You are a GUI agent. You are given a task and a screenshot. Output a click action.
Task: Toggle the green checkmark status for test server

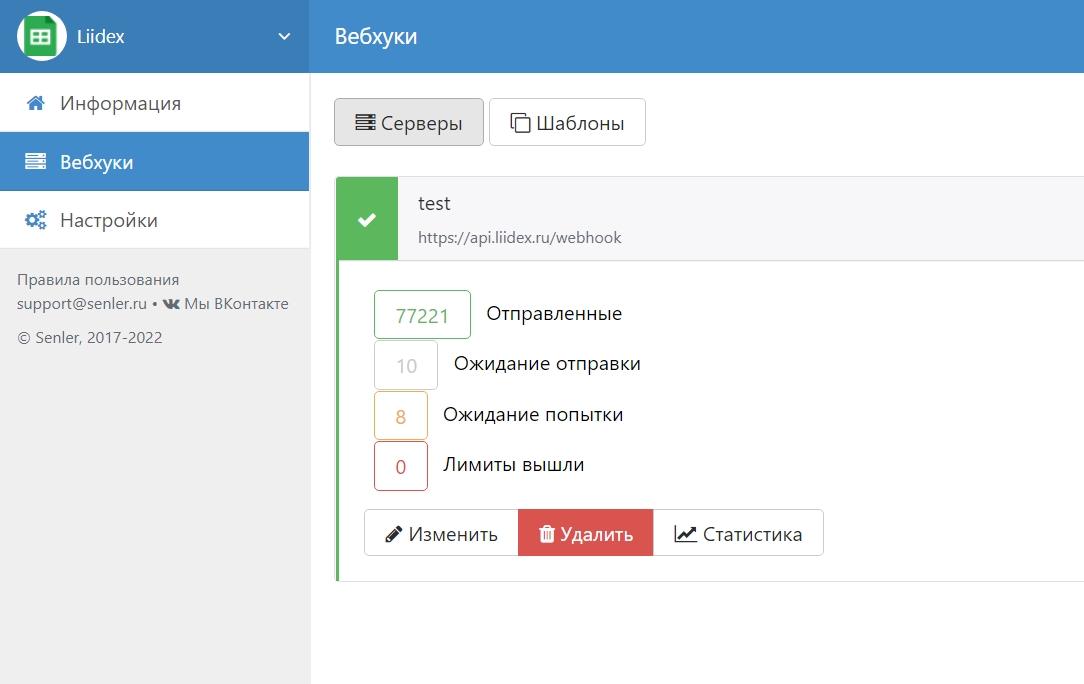click(x=367, y=219)
